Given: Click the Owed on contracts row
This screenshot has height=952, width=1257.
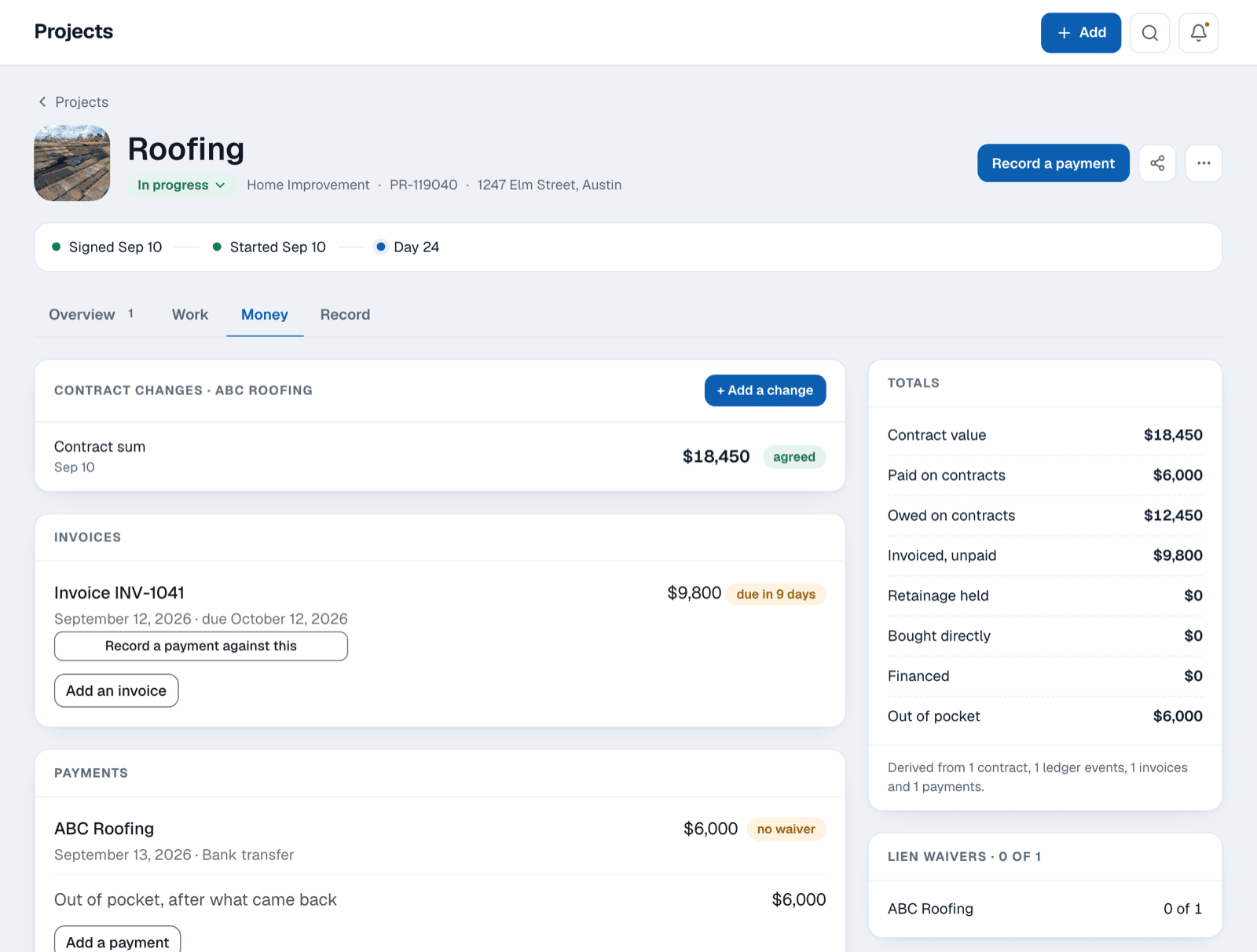Looking at the screenshot, I should click(1045, 515).
